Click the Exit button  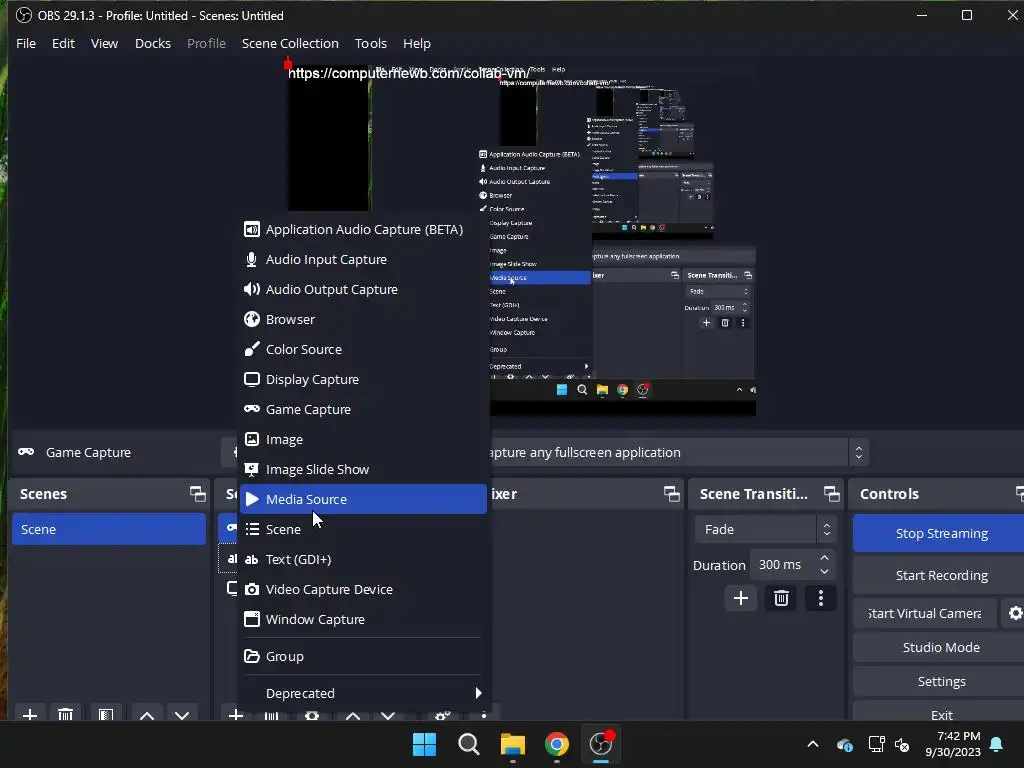941,714
